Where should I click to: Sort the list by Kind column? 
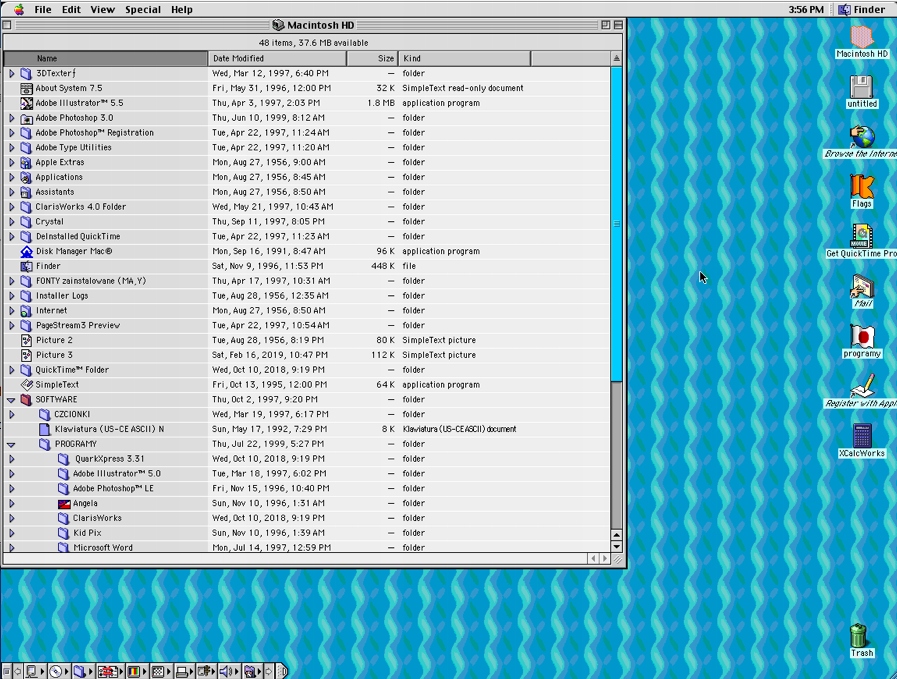coord(465,58)
